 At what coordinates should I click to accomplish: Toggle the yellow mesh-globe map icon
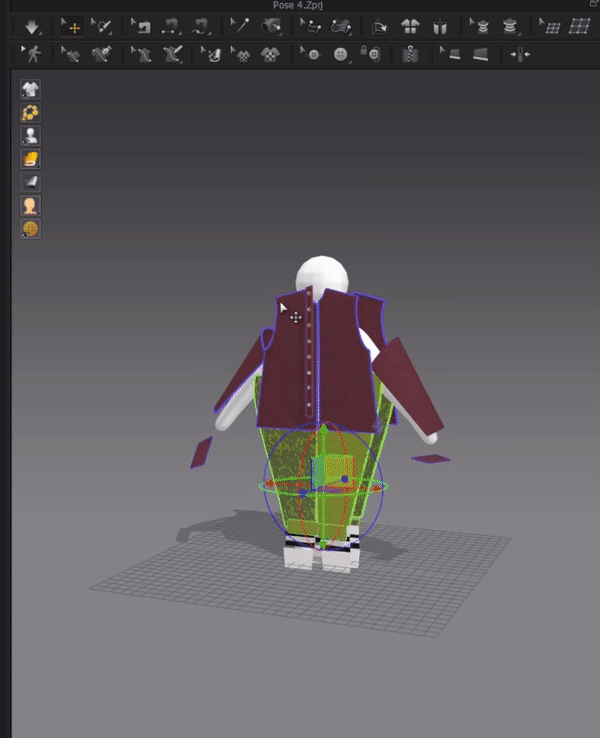tap(31, 229)
